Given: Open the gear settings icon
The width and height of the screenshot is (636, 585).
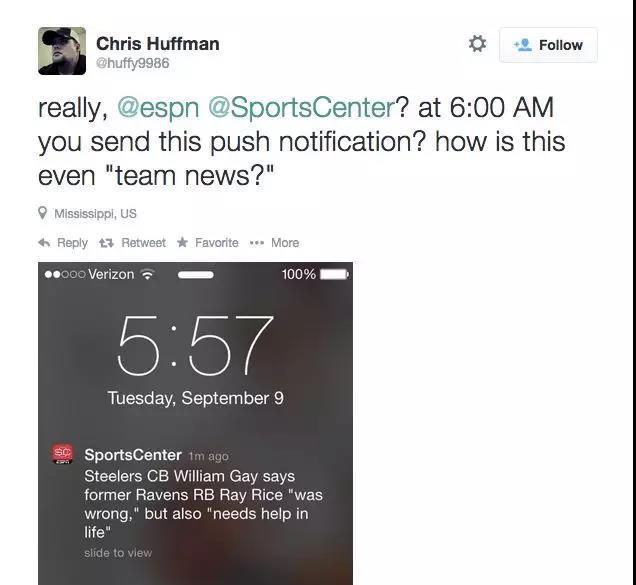Looking at the screenshot, I should pos(477,44).
